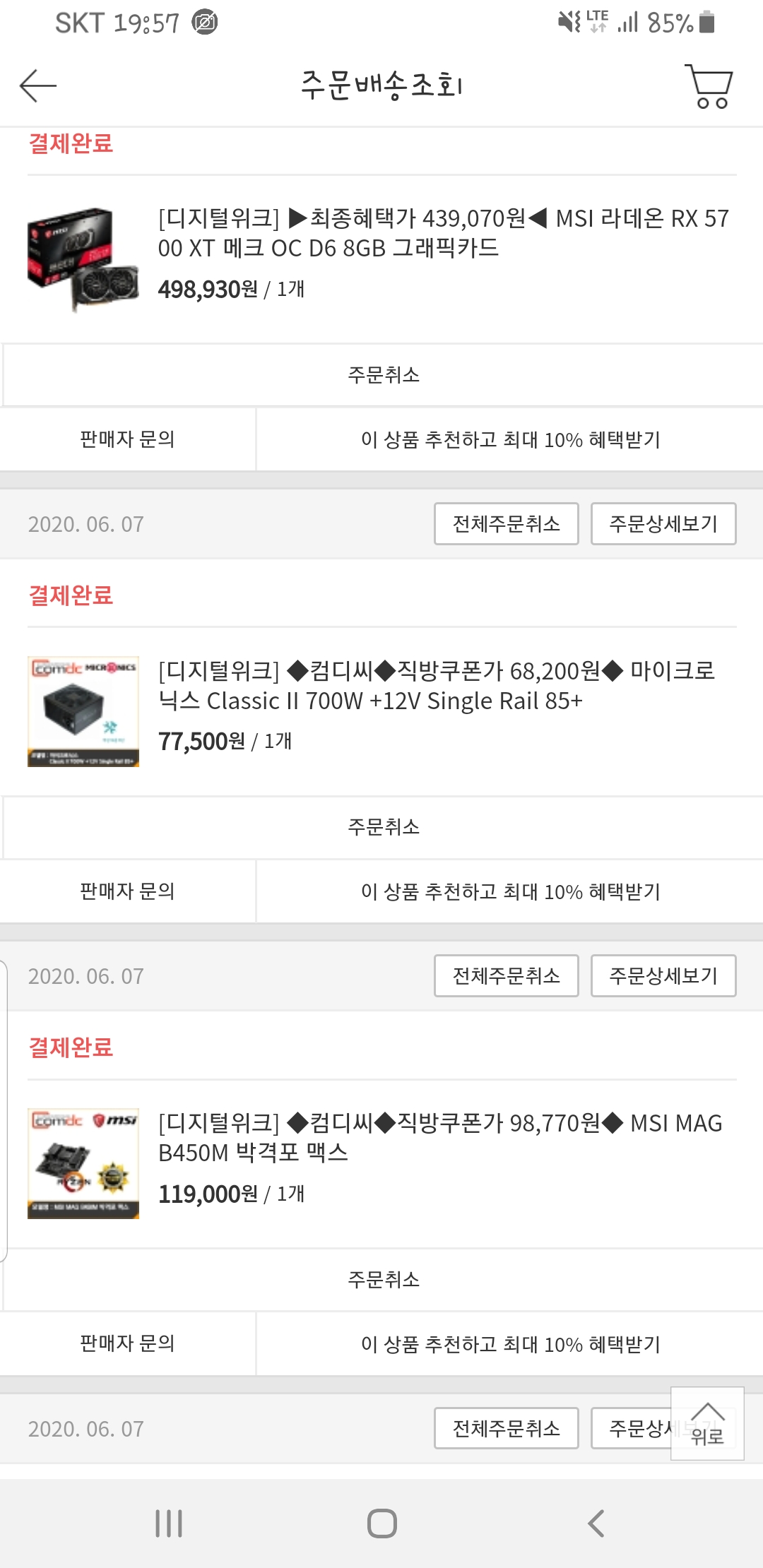The image size is (763, 1568).
Task: Recommend the B450M motherboard for 10% benefit
Action: click(x=510, y=1344)
